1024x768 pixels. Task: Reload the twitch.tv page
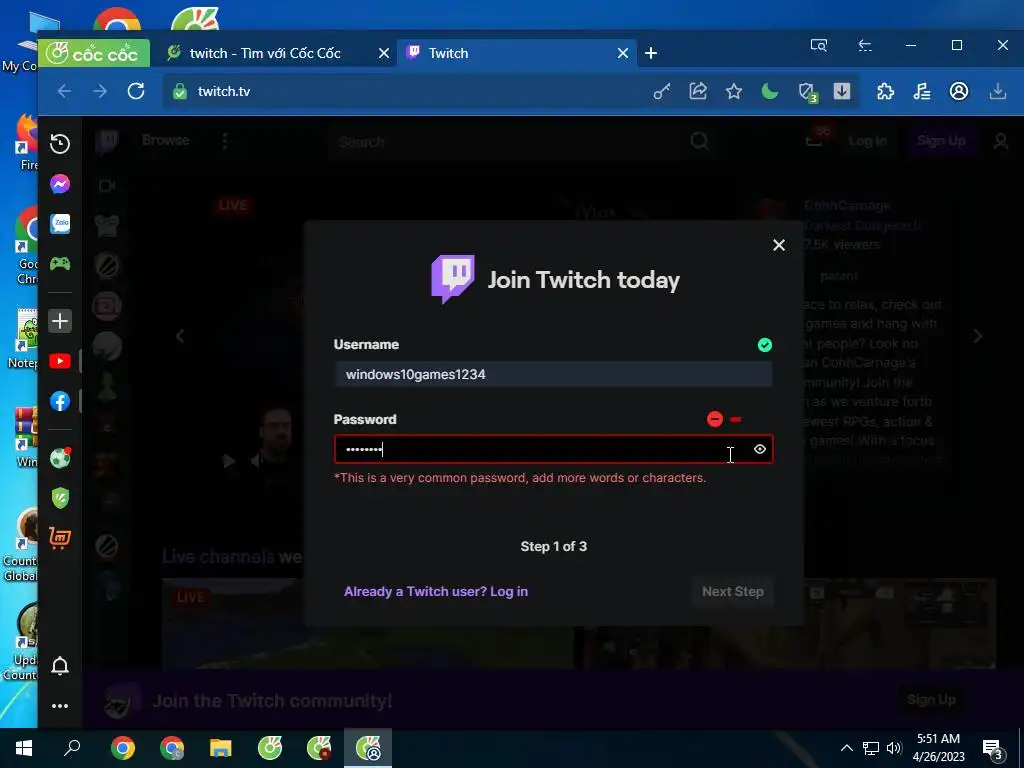pyautogui.click(x=136, y=91)
